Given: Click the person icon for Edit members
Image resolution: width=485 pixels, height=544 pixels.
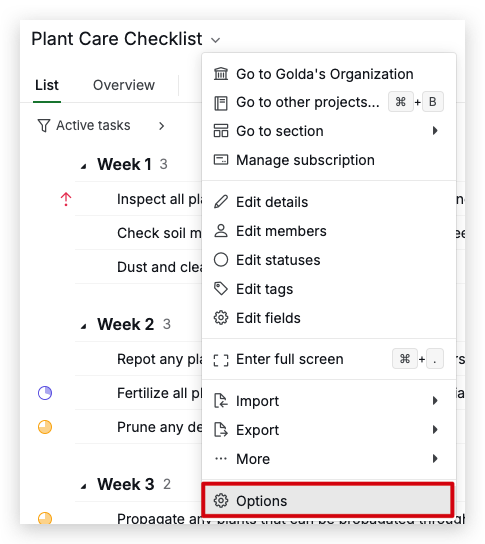Looking at the screenshot, I should pyautogui.click(x=221, y=231).
